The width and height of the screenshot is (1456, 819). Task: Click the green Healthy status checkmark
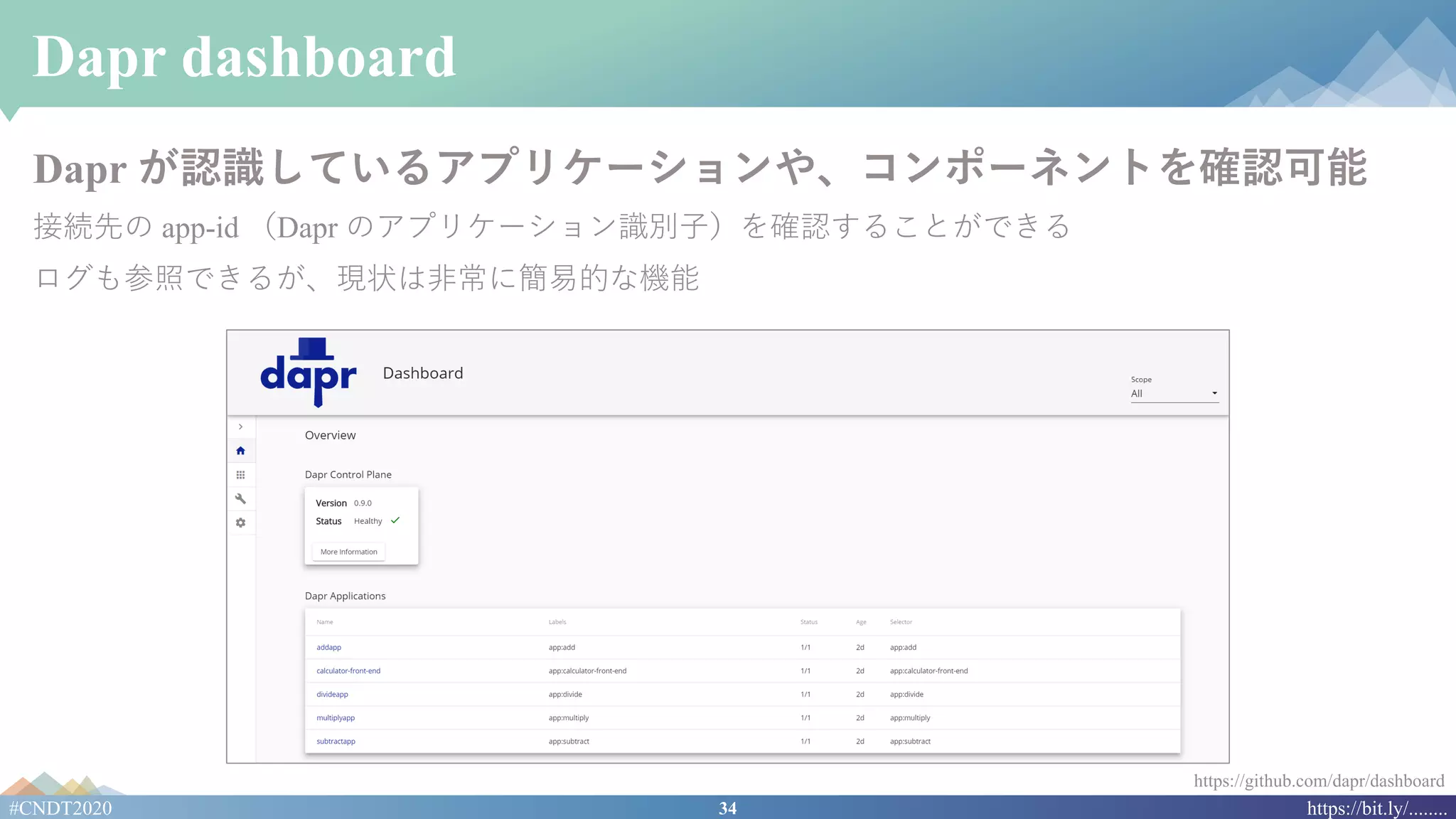coord(395,520)
